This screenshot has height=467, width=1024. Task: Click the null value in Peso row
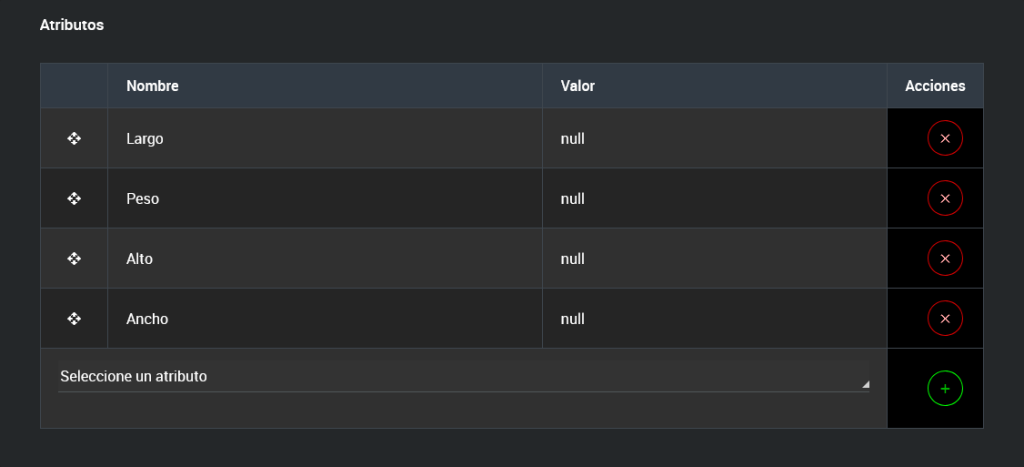point(573,199)
